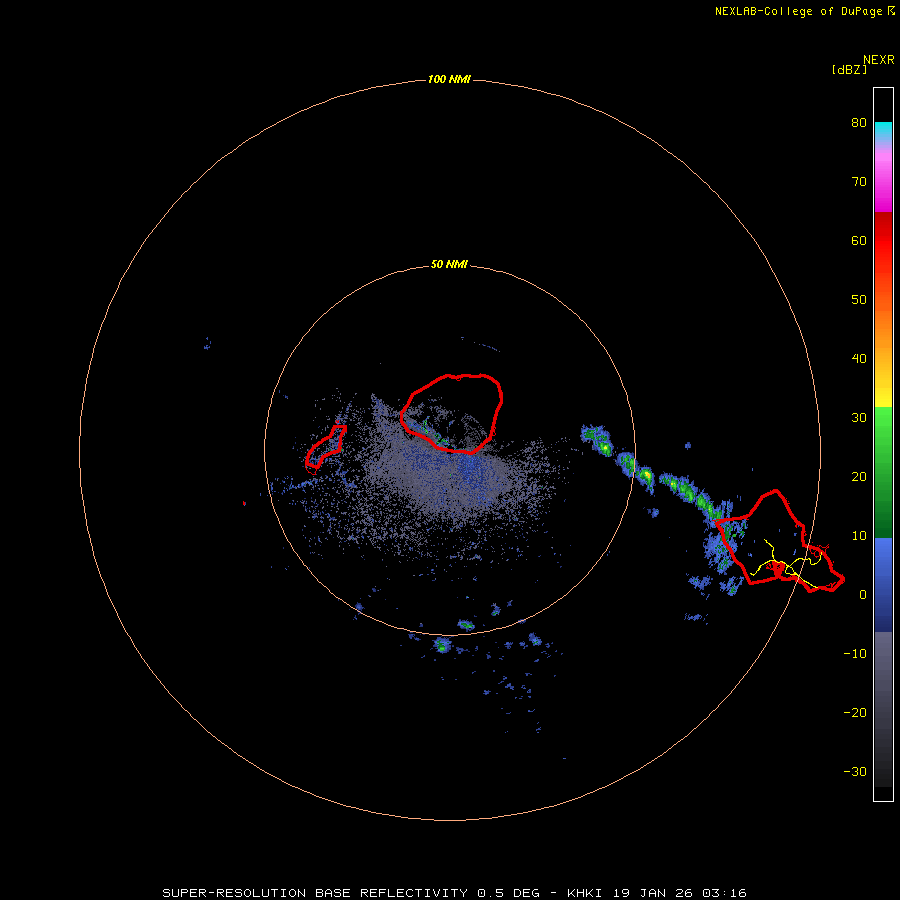The height and width of the screenshot is (900, 900).
Task: Click the 10 dBZ scale value
Action: (x=859, y=536)
